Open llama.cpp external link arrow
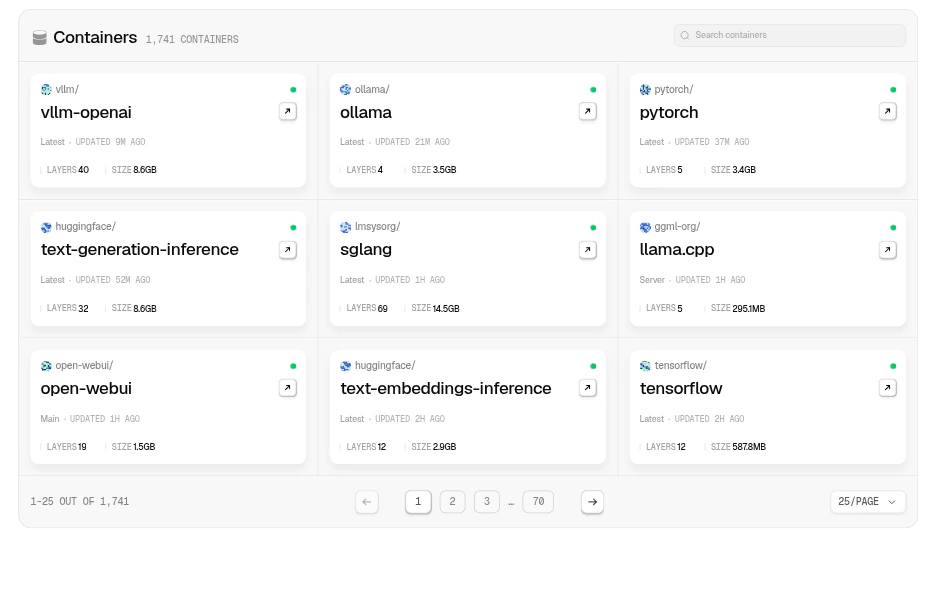This screenshot has height=600, width=936. point(888,250)
